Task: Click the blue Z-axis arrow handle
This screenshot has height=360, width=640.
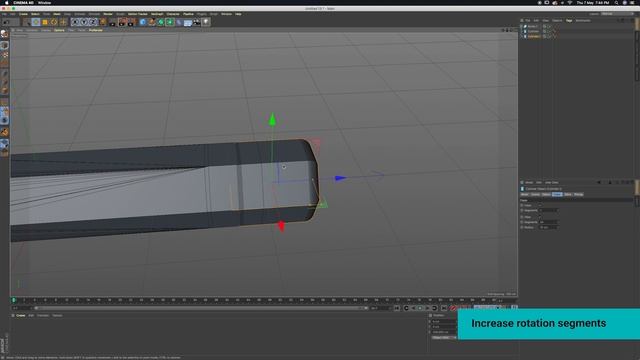Action: point(340,178)
